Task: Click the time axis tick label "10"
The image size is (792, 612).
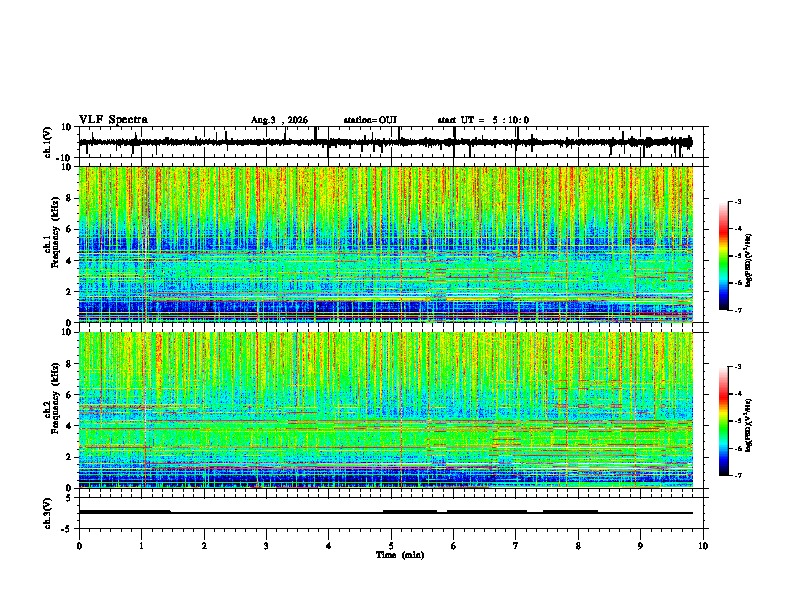Action: (703, 546)
